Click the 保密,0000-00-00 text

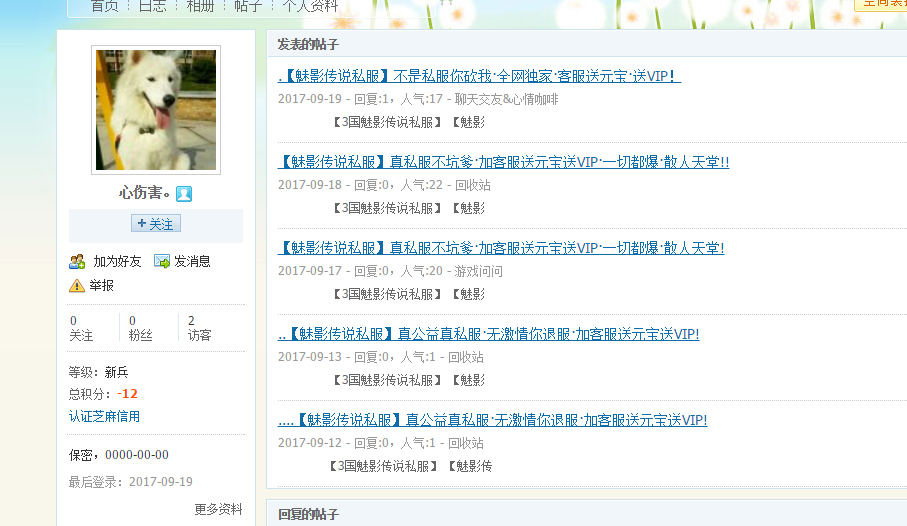pyautogui.click(x=119, y=455)
